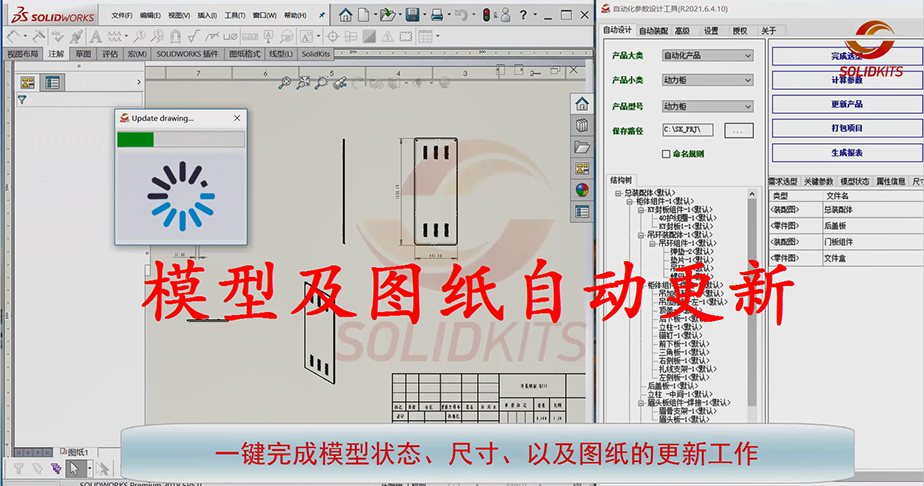
Task: Switch to the 模型状态 tab
Action: pyautogui.click(x=854, y=181)
